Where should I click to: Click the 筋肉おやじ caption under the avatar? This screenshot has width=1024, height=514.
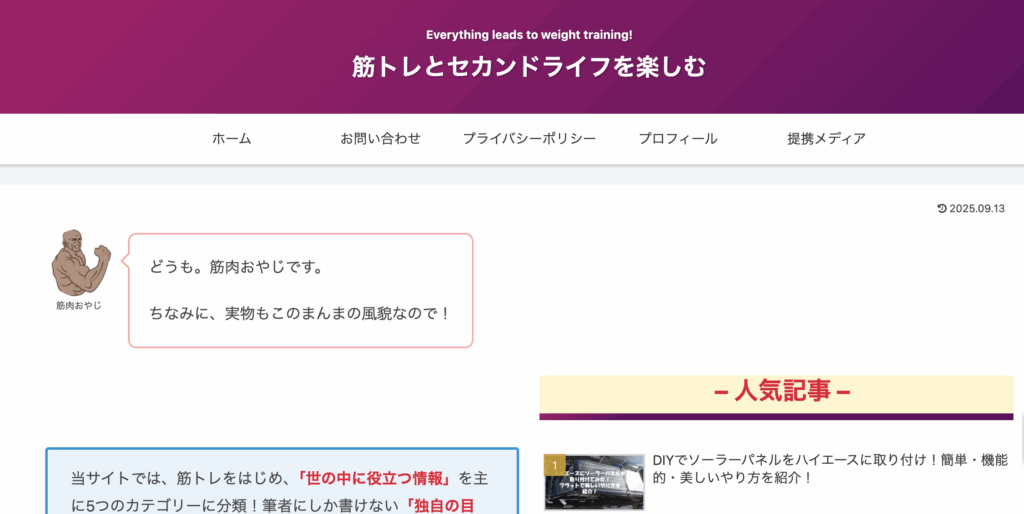(79, 305)
